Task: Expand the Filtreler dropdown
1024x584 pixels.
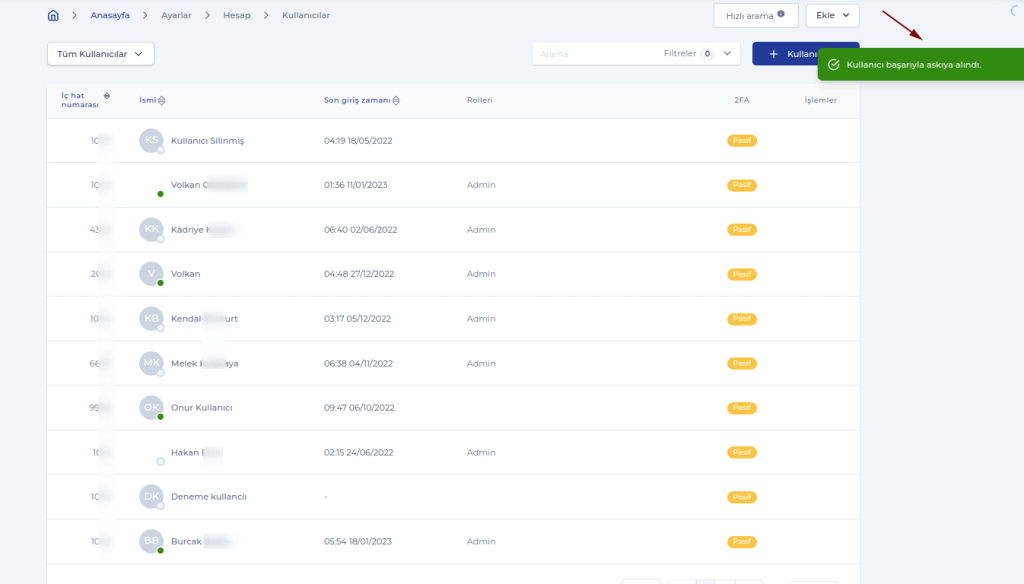Action: (x=697, y=54)
